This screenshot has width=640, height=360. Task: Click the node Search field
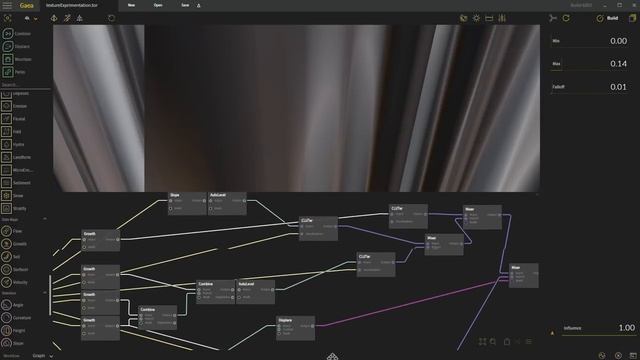pos(25,85)
